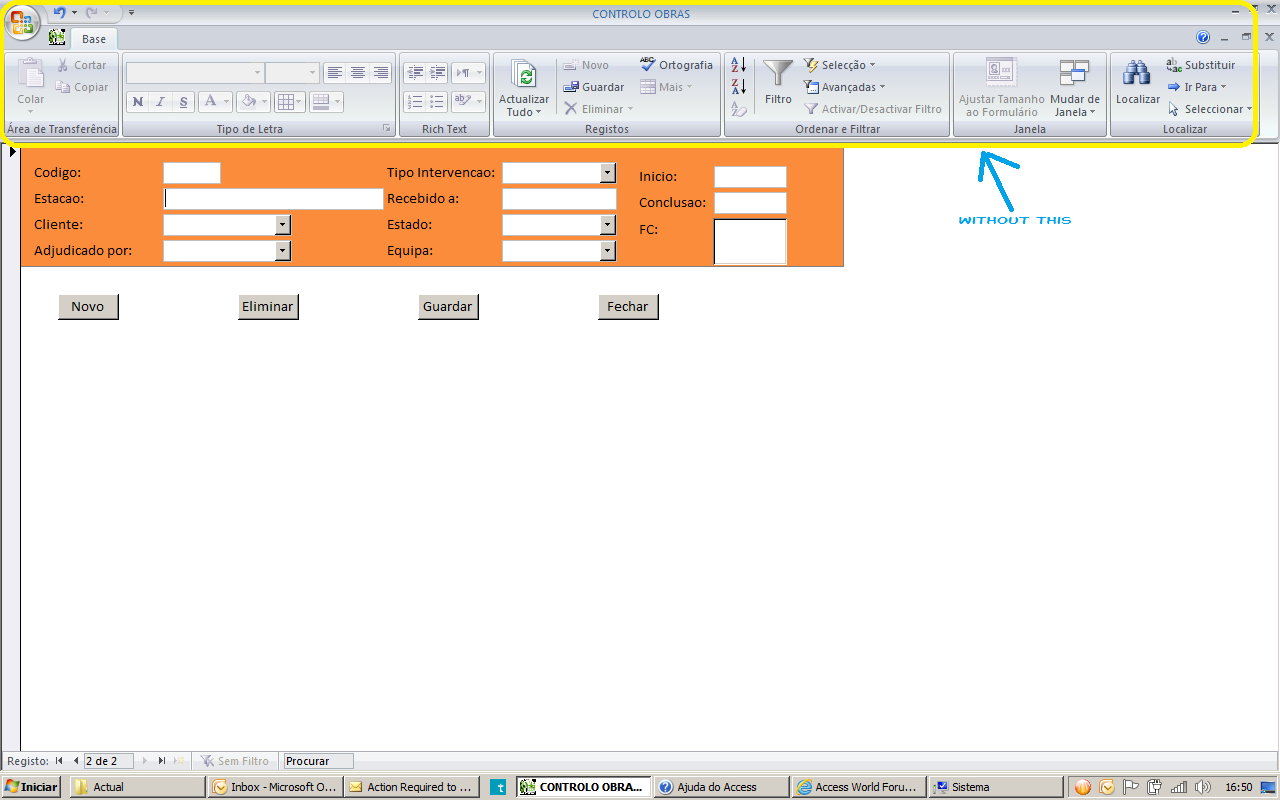
Task: Click the form Fechar button
Action: (x=628, y=307)
